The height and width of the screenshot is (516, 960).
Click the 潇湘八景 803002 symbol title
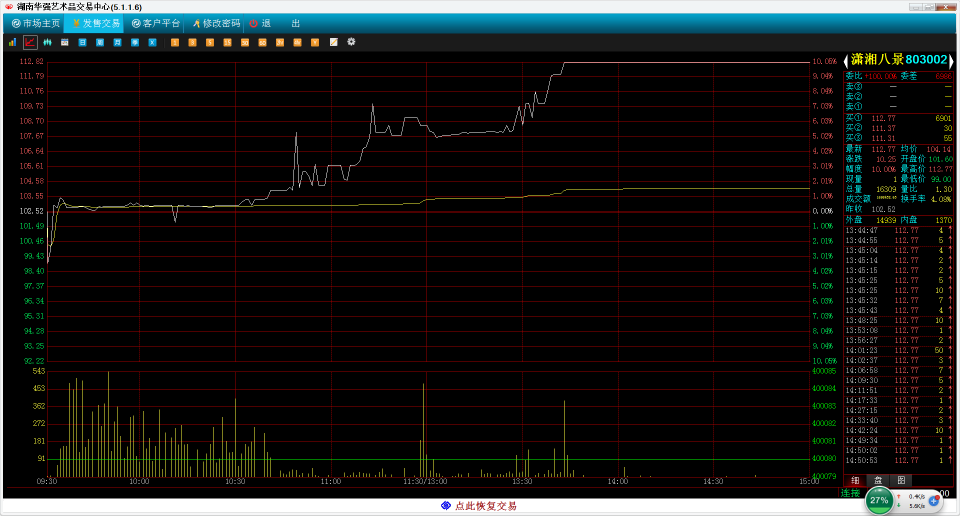click(899, 59)
